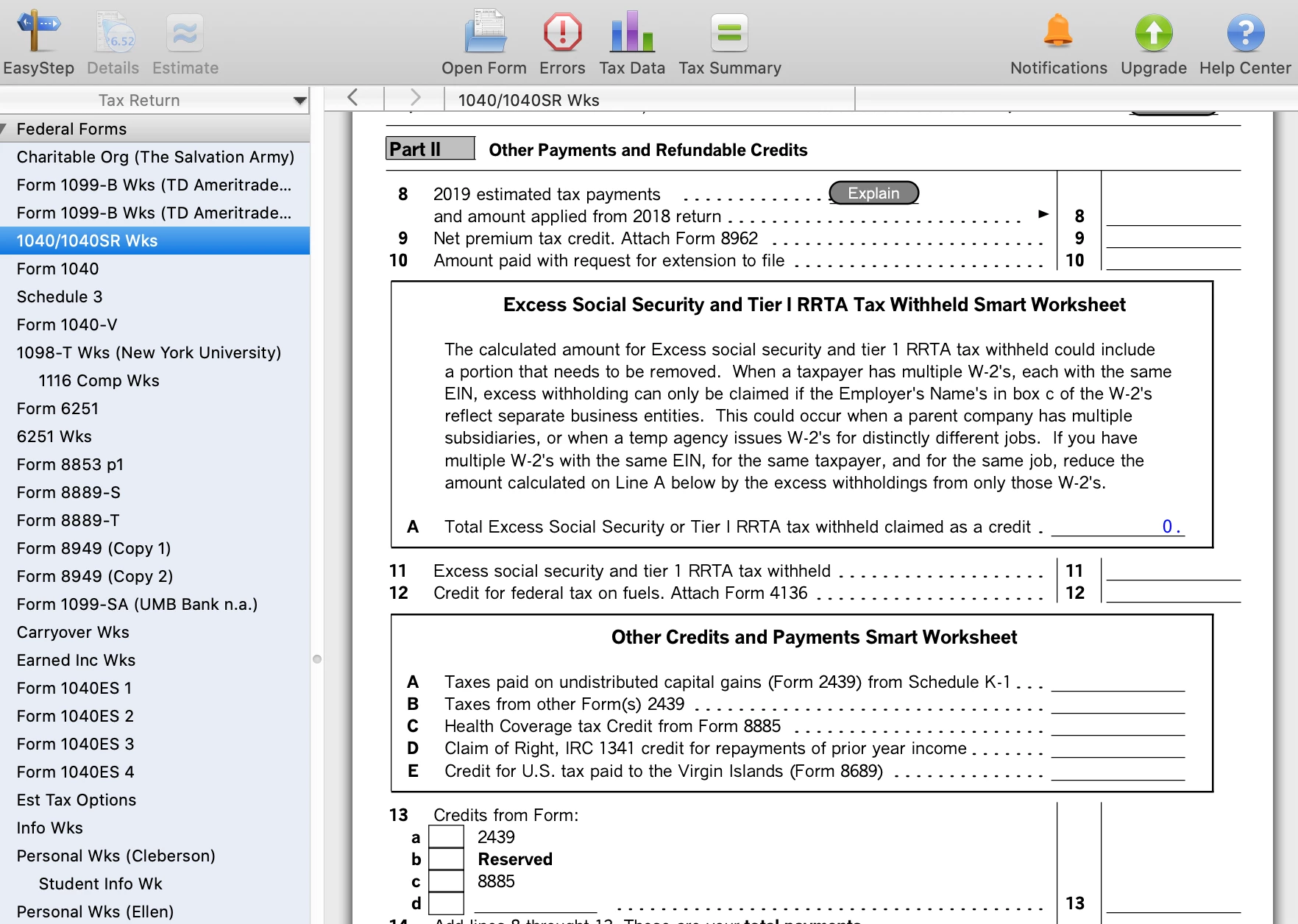Show Errors with red exclamation icon

(x=562, y=32)
